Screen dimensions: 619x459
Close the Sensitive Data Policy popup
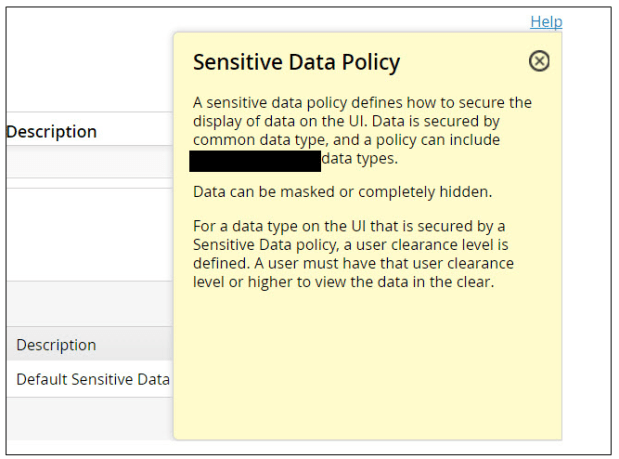[539, 62]
